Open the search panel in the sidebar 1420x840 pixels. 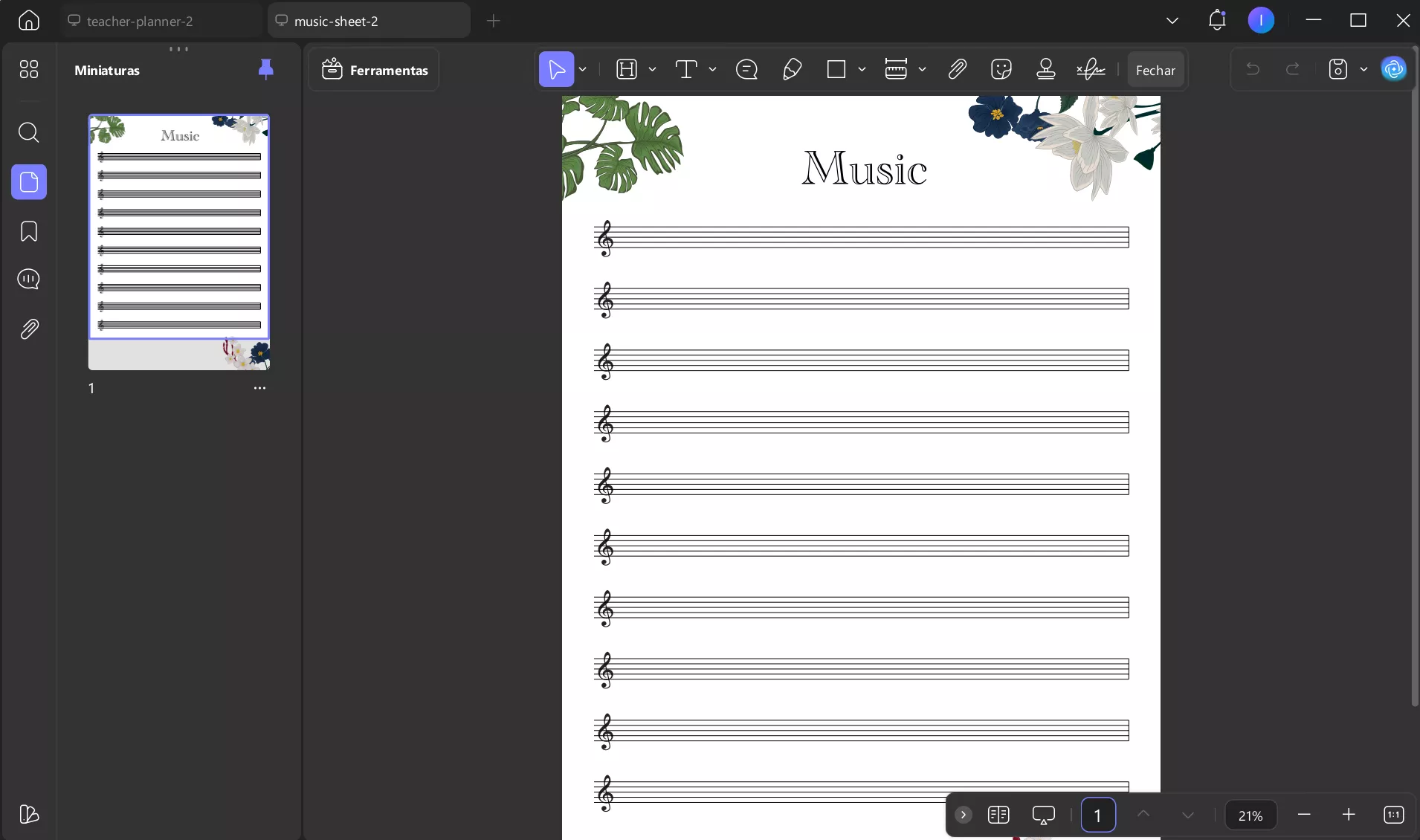point(29,132)
